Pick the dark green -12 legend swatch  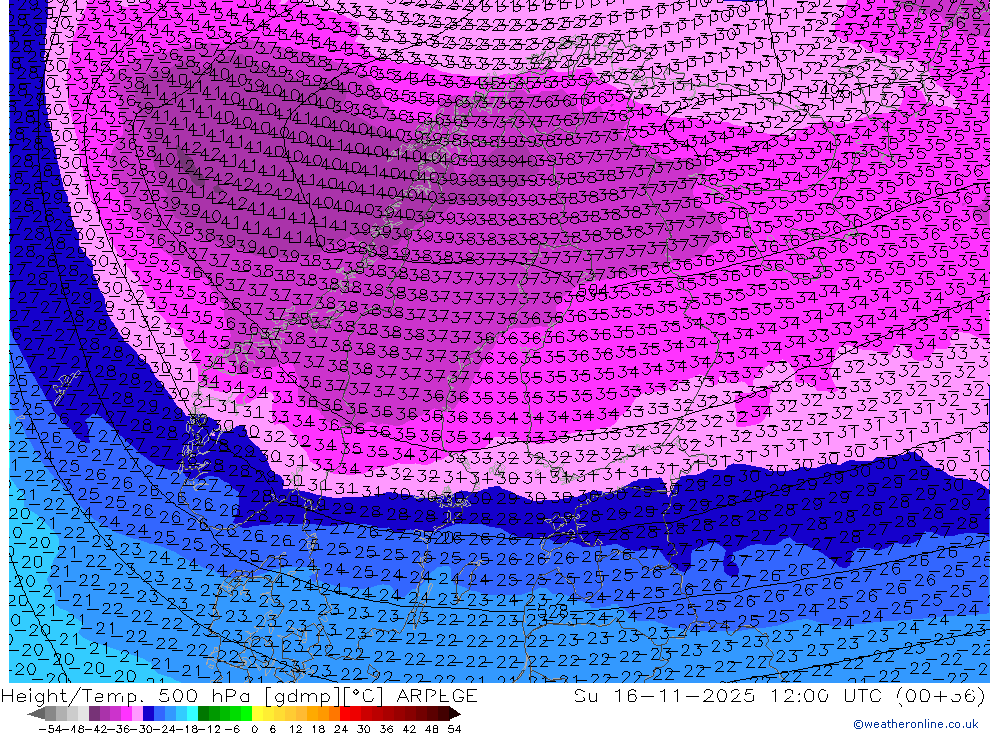(203, 713)
